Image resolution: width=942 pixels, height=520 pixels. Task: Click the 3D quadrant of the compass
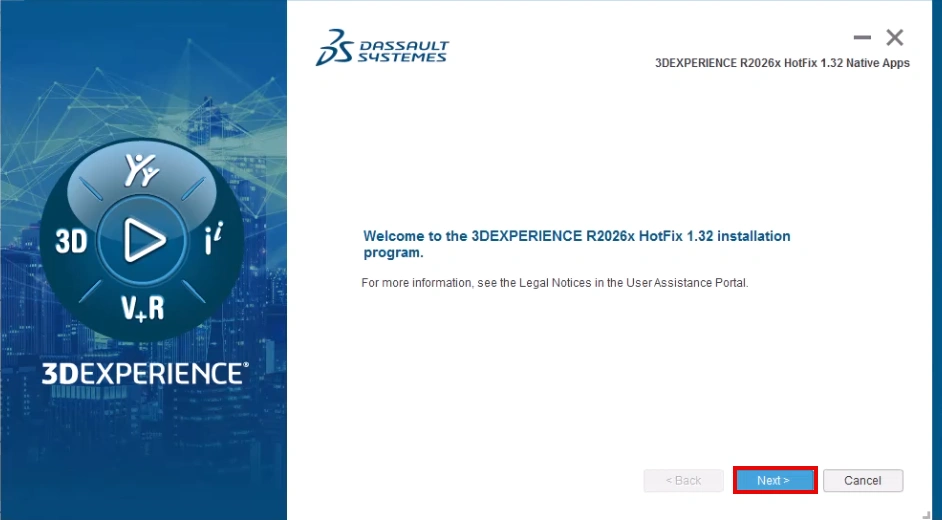tap(71, 241)
